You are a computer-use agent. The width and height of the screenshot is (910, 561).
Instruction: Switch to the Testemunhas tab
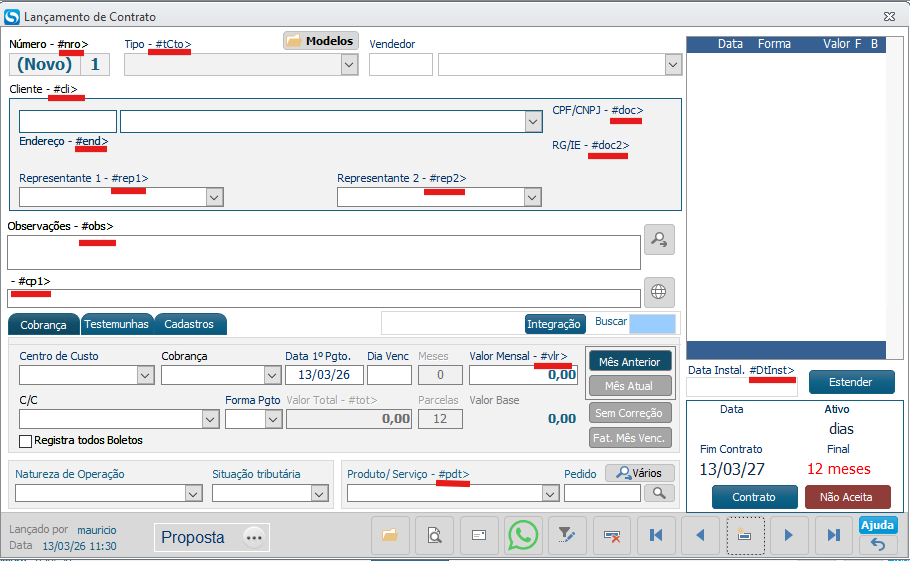click(116, 324)
